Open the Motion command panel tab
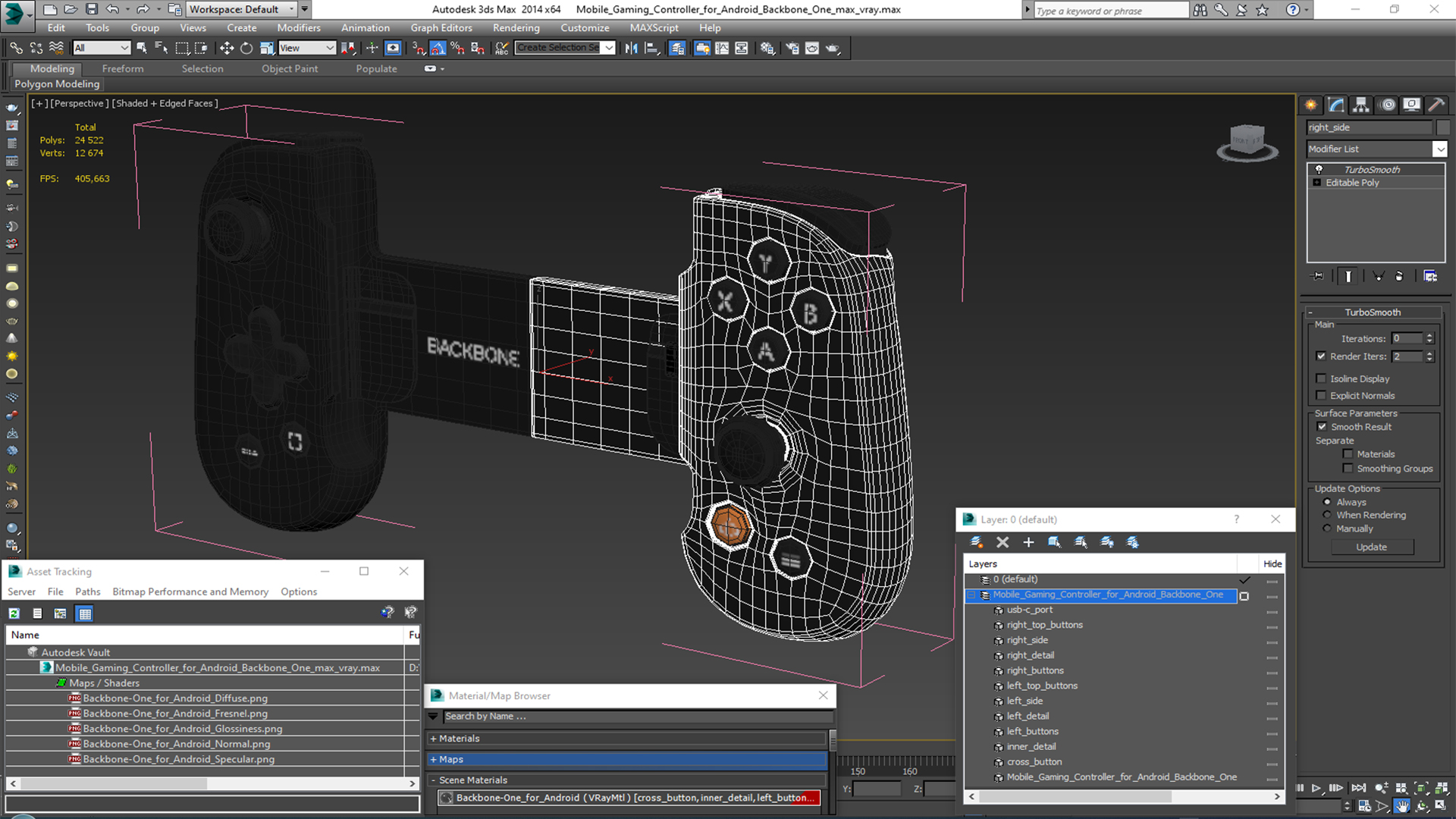This screenshot has width=1456, height=819. [x=1387, y=105]
